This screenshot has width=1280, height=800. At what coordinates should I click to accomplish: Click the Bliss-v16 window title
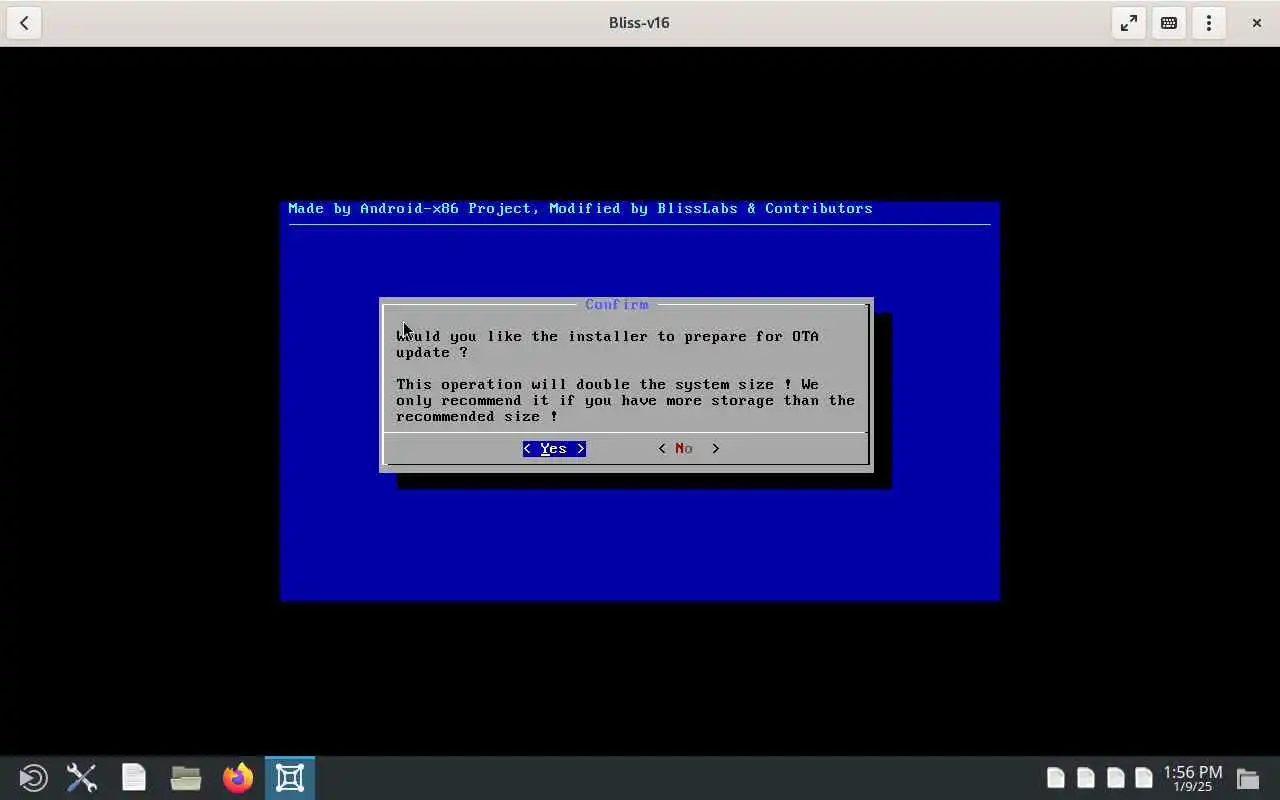639,23
